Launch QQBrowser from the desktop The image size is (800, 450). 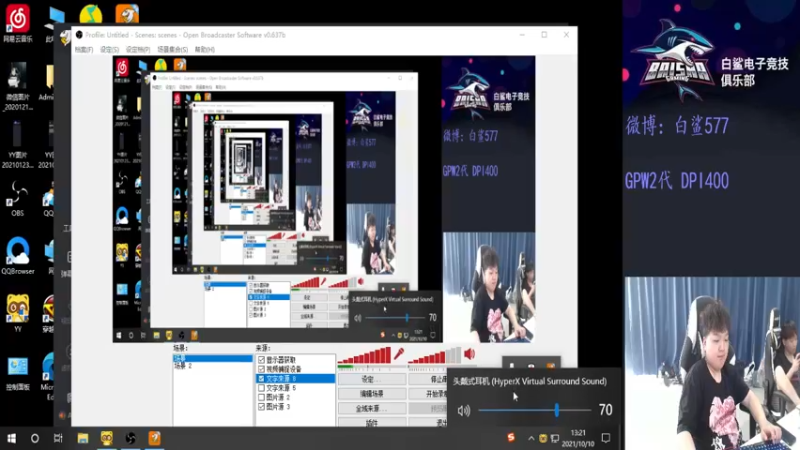[17, 255]
